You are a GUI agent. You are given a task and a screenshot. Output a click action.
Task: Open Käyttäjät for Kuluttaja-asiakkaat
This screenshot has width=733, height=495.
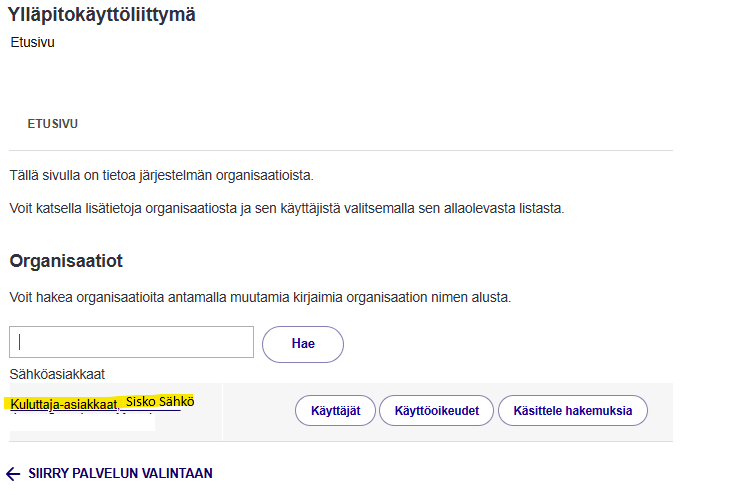pyautogui.click(x=335, y=410)
